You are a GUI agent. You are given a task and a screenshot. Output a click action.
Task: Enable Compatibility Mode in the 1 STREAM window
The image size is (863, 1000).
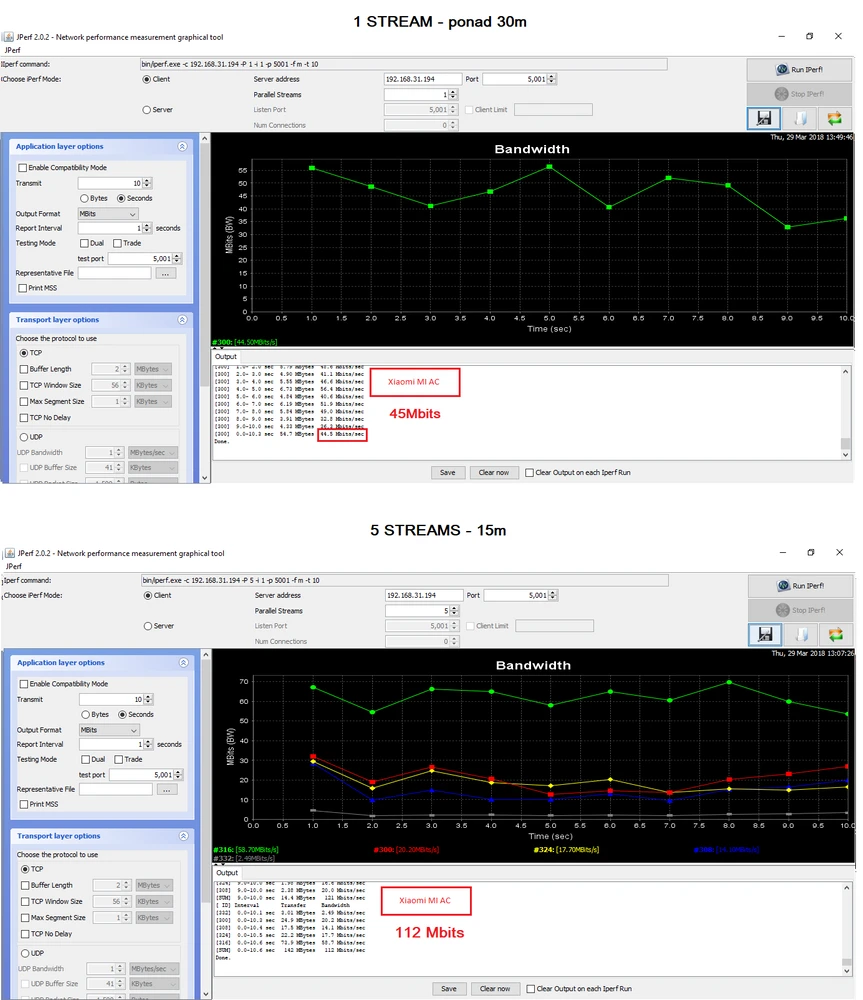tap(23, 168)
